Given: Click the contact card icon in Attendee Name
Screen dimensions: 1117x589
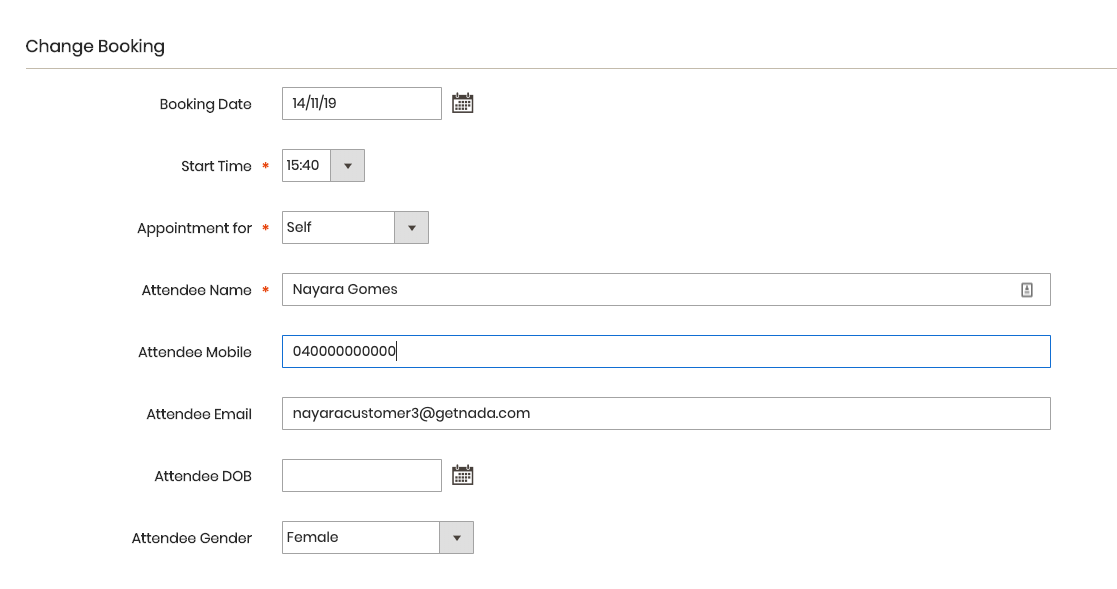Looking at the screenshot, I should click(1027, 290).
